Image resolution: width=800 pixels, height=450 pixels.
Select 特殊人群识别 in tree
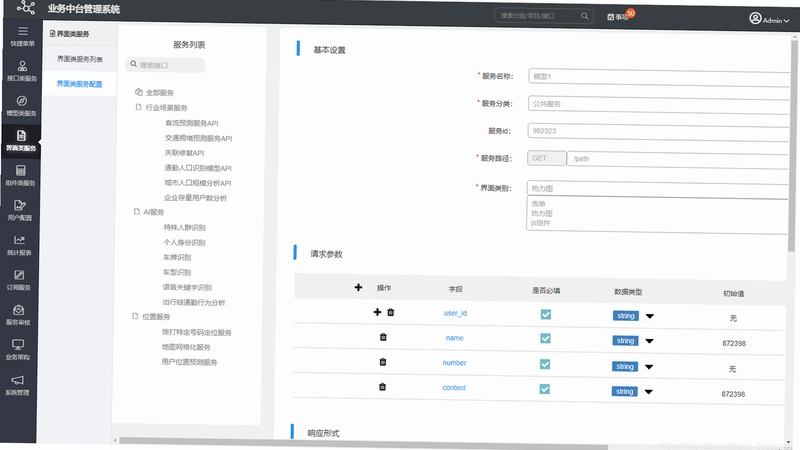184,227
